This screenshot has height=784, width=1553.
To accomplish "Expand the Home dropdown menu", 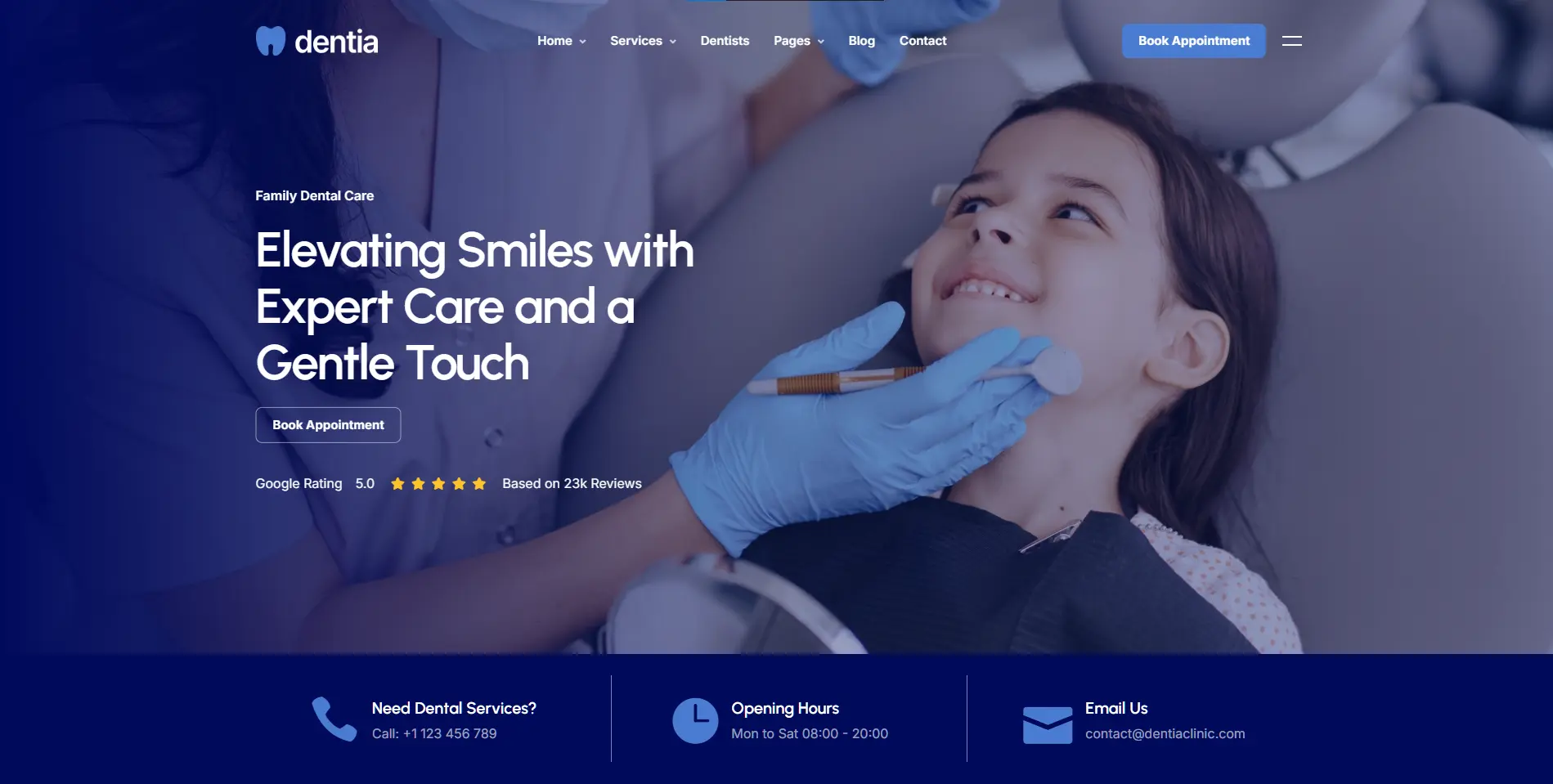I will (x=562, y=41).
